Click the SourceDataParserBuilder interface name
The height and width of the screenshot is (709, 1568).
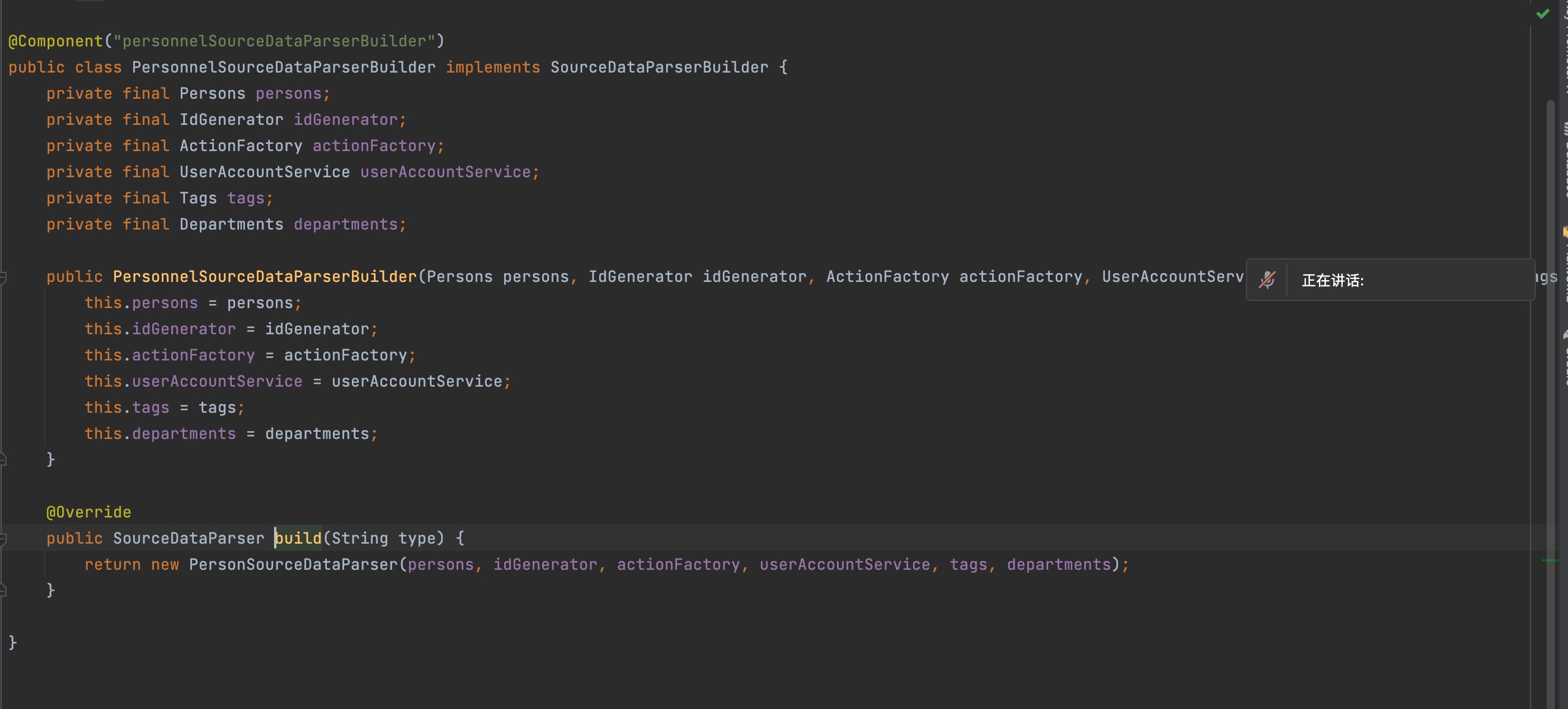(x=659, y=67)
